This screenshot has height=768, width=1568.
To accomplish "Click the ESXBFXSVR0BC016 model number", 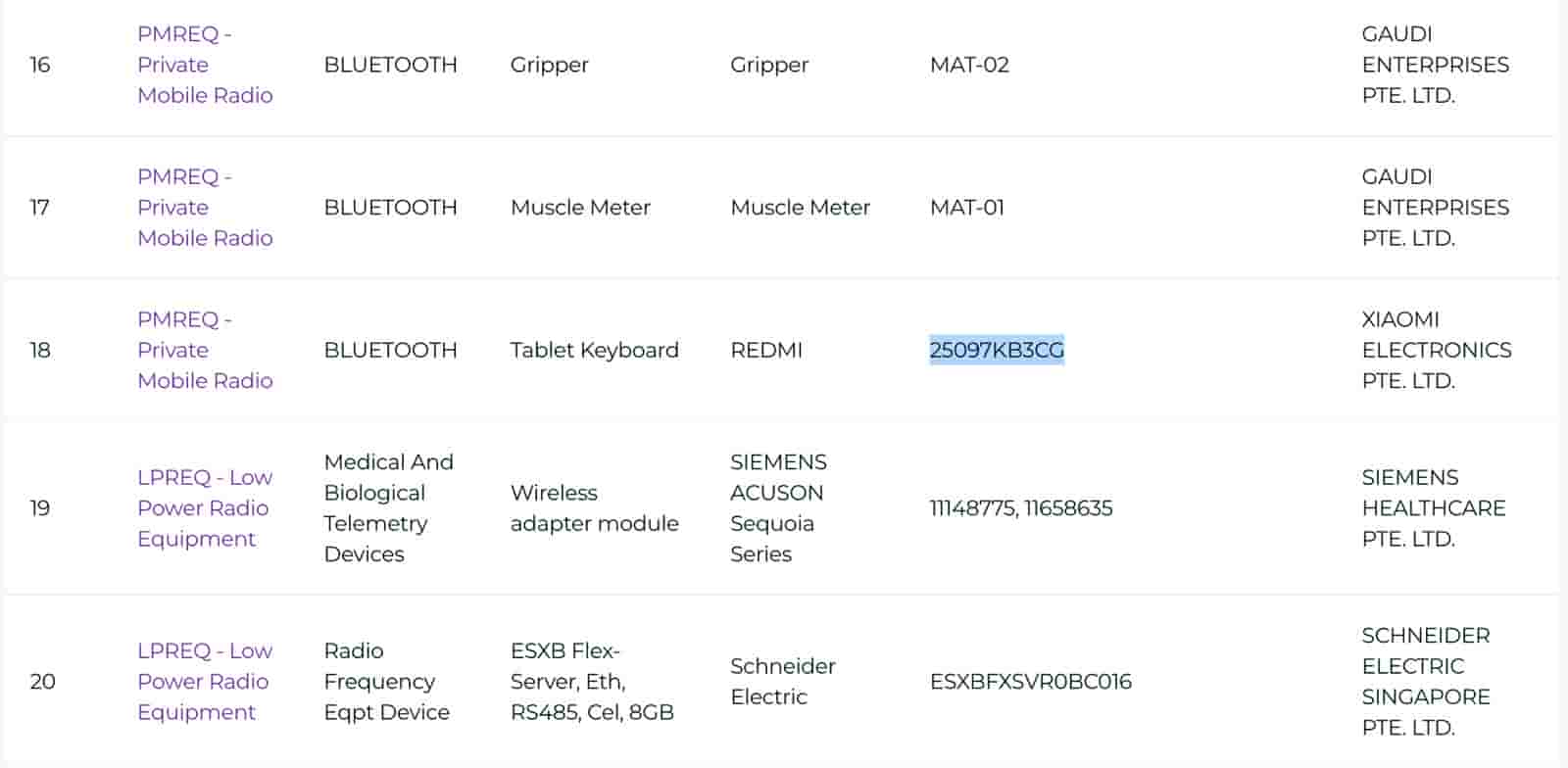I will 1030,681.
